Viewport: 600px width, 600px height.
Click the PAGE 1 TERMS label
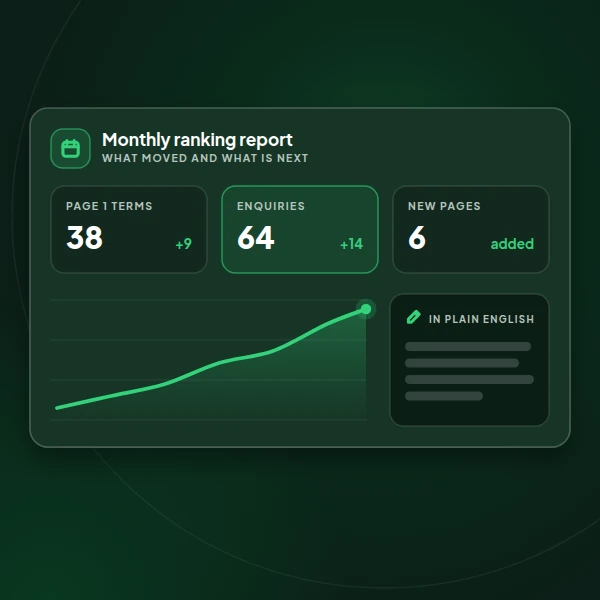click(109, 206)
